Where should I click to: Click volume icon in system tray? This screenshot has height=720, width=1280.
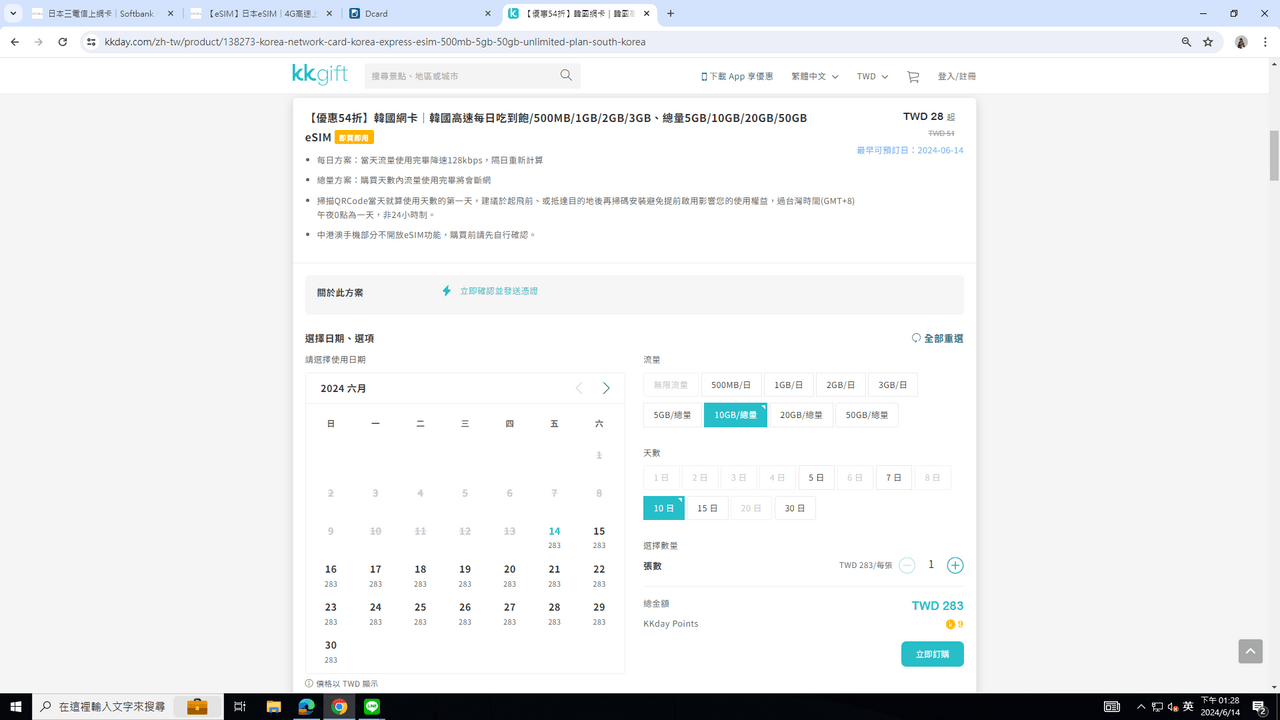[x=1171, y=706]
